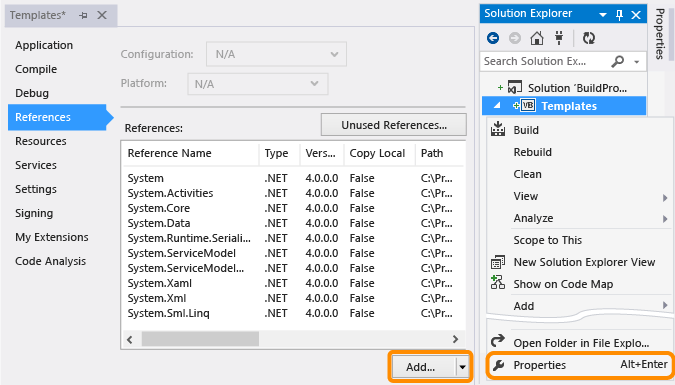Pin the Templates tab
675x385 pixels.
(x=83, y=16)
